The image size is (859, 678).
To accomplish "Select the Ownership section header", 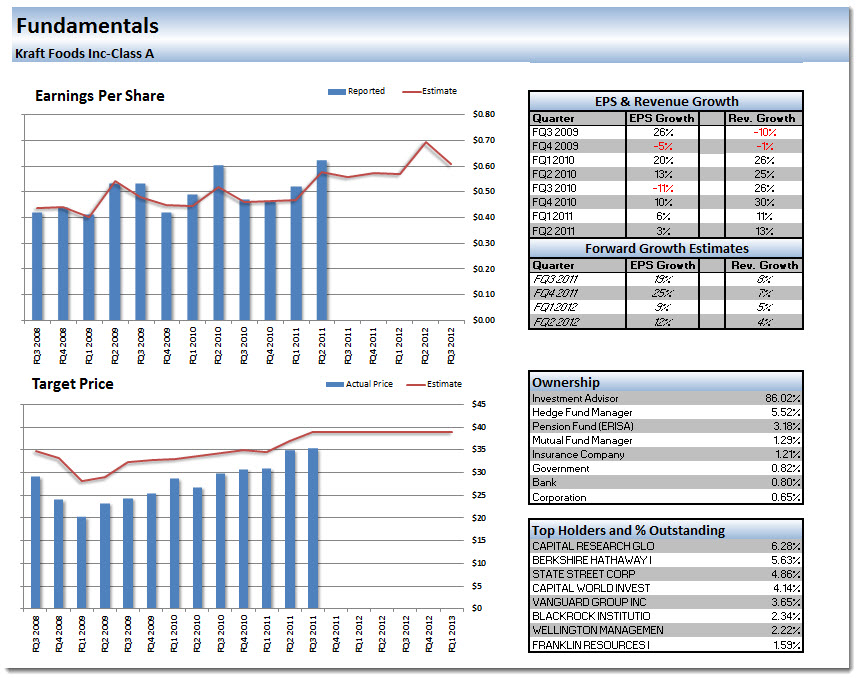I will coord(666,382).
